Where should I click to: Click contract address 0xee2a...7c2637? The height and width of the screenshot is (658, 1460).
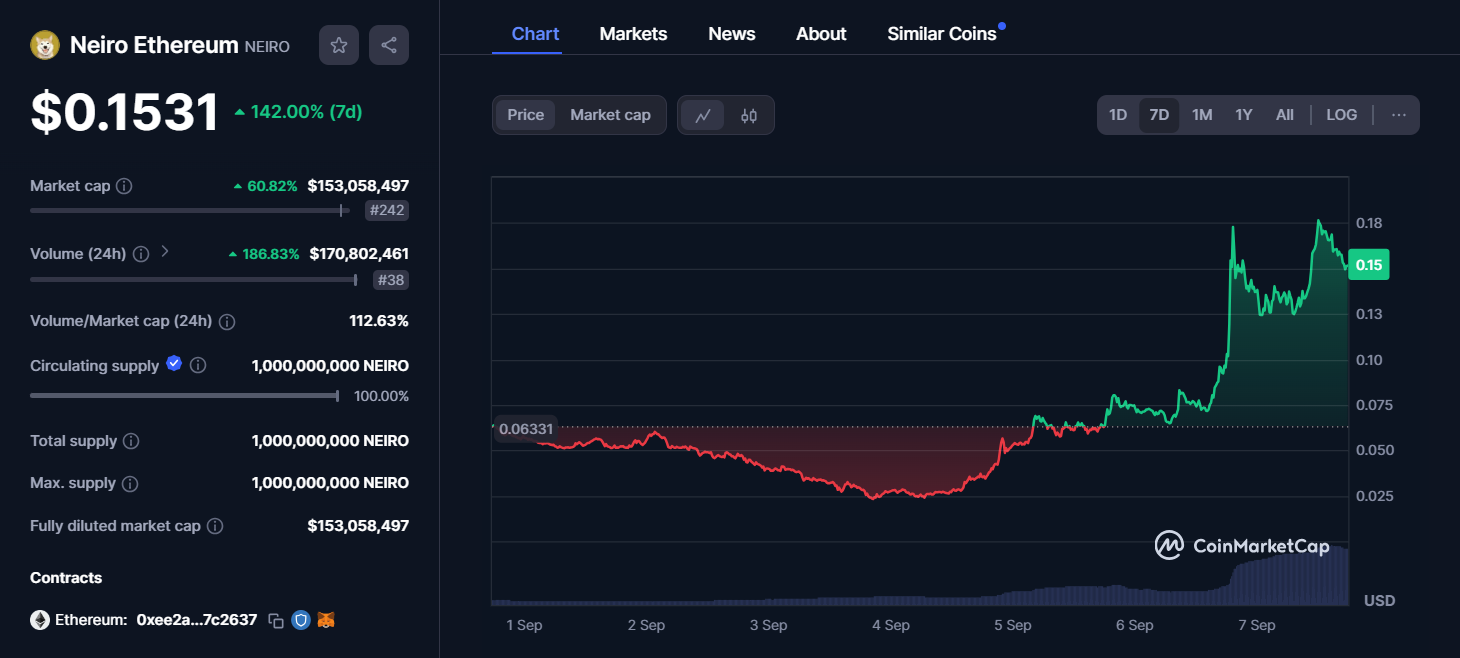coord(196,620)
